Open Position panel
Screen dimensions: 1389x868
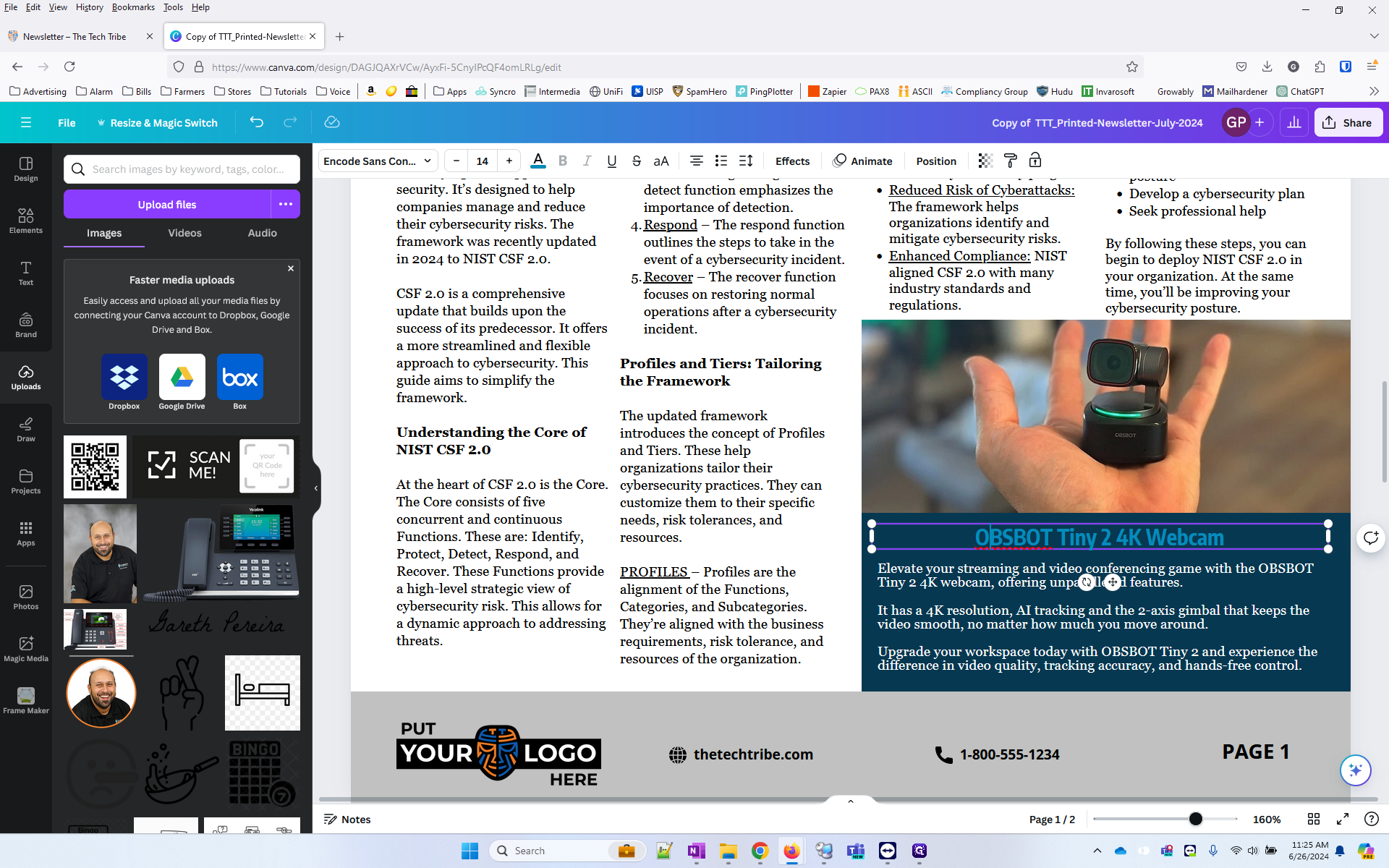(936, 161)
